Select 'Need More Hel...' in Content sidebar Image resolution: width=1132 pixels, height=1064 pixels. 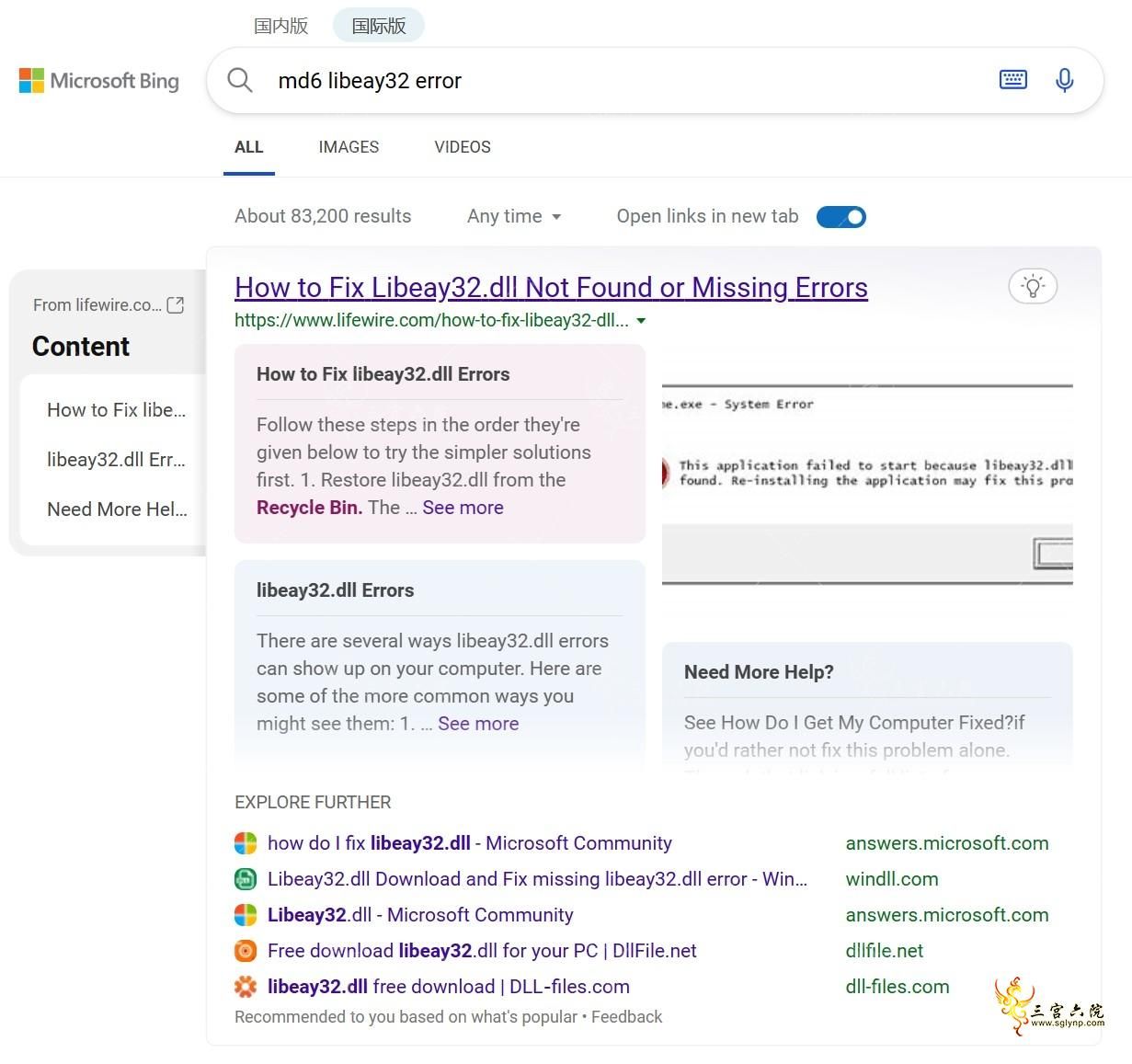pos(117,509)
